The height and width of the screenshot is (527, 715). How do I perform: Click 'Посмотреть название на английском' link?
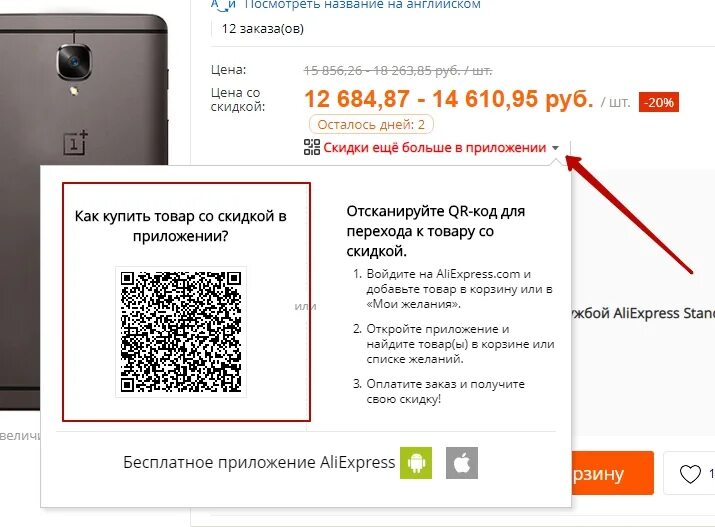[x=363, y=5]
